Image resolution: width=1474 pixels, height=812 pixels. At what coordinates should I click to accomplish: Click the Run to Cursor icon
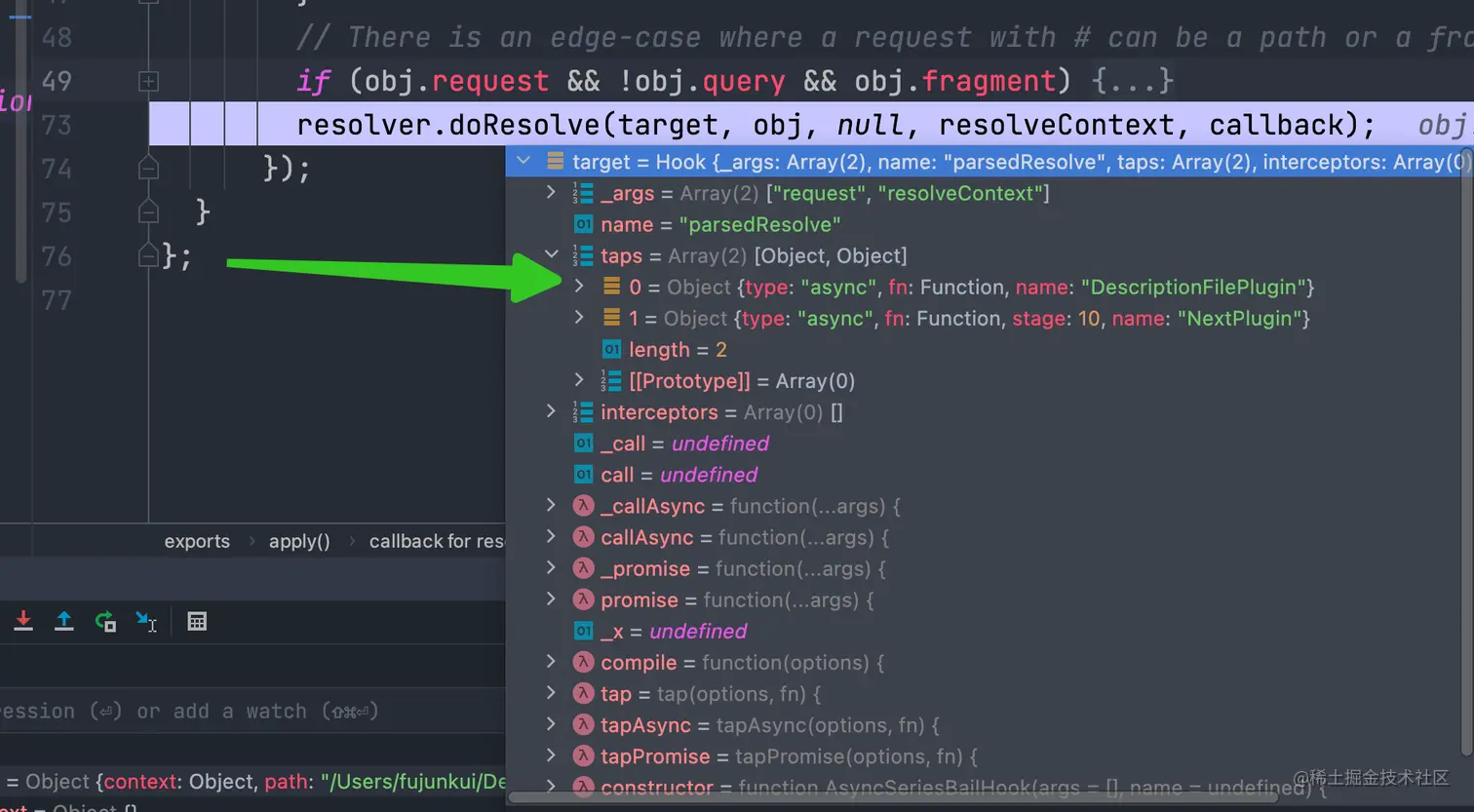(146, 621)
